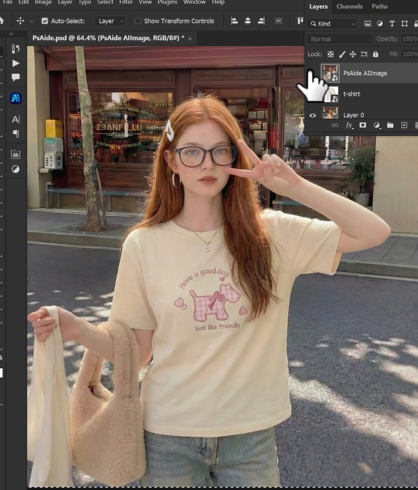Select the Layer 0 thumbnail
418x490 pixels.
coord(330,113)
